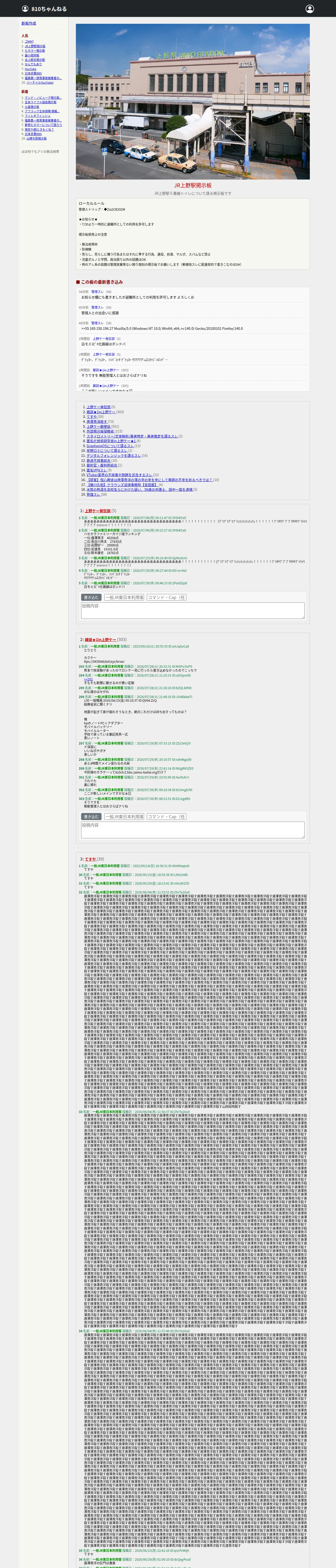Screen dimensions: 336x1568
Task: Open デジタルフォレンジックを語るスレ thread link
Action: pos(114,456)
